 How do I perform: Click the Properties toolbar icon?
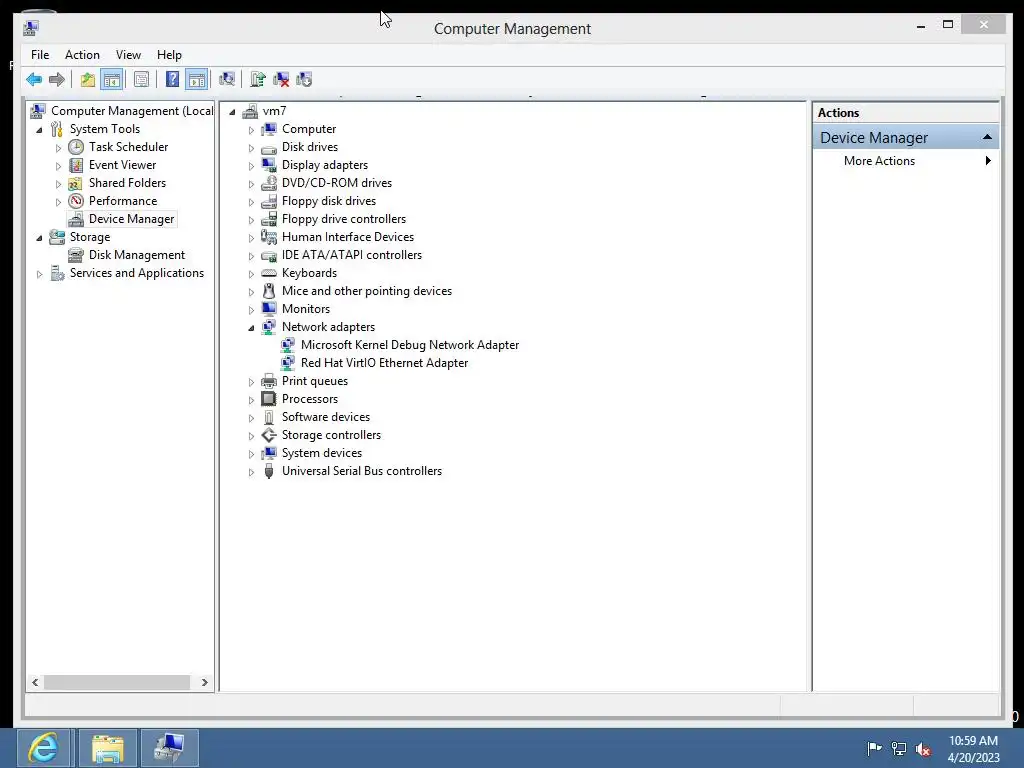141,80
